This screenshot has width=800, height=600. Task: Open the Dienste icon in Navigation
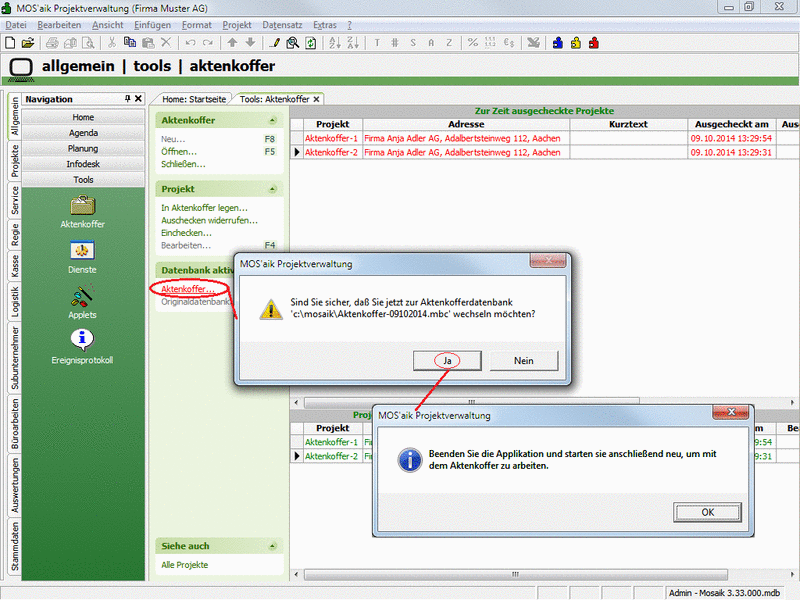pyautogui.click(x=82, y=251)
